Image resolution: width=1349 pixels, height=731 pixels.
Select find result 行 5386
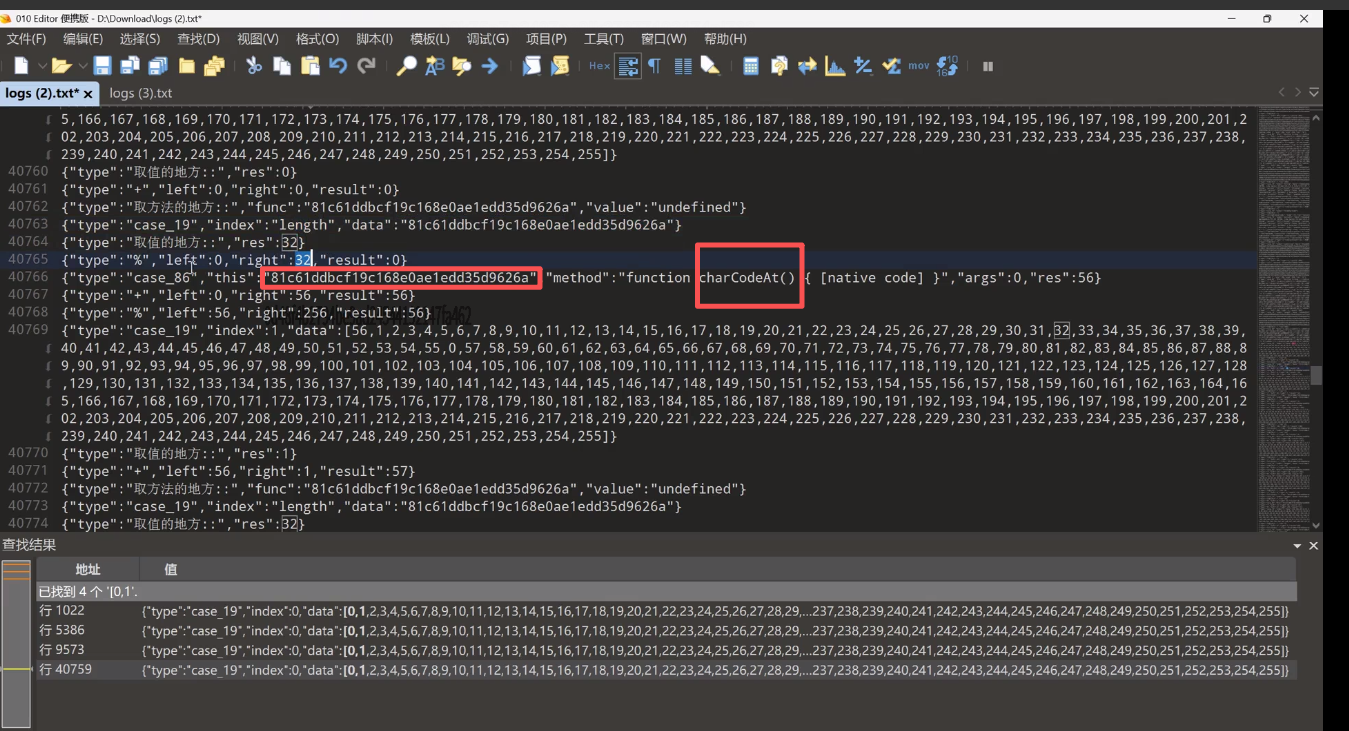(666, 630)
